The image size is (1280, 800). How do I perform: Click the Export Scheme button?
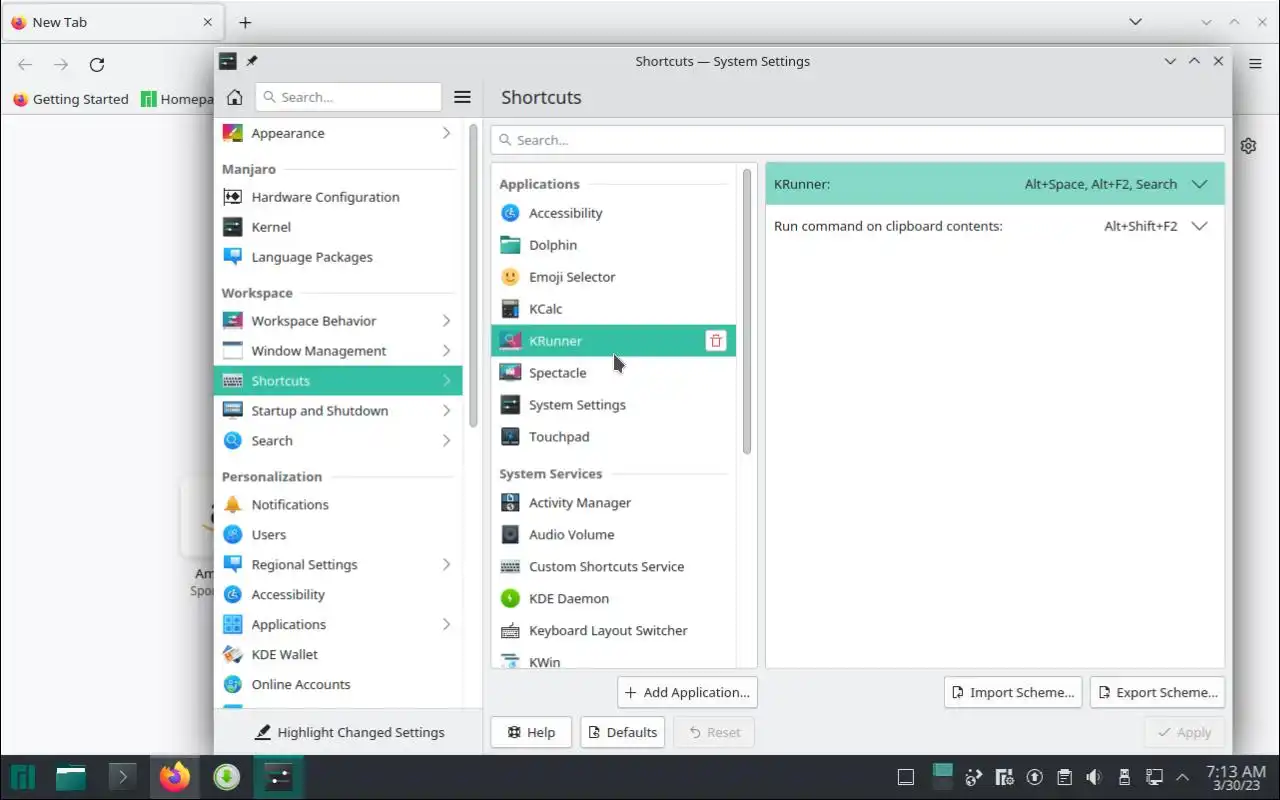pos(1157,692)
